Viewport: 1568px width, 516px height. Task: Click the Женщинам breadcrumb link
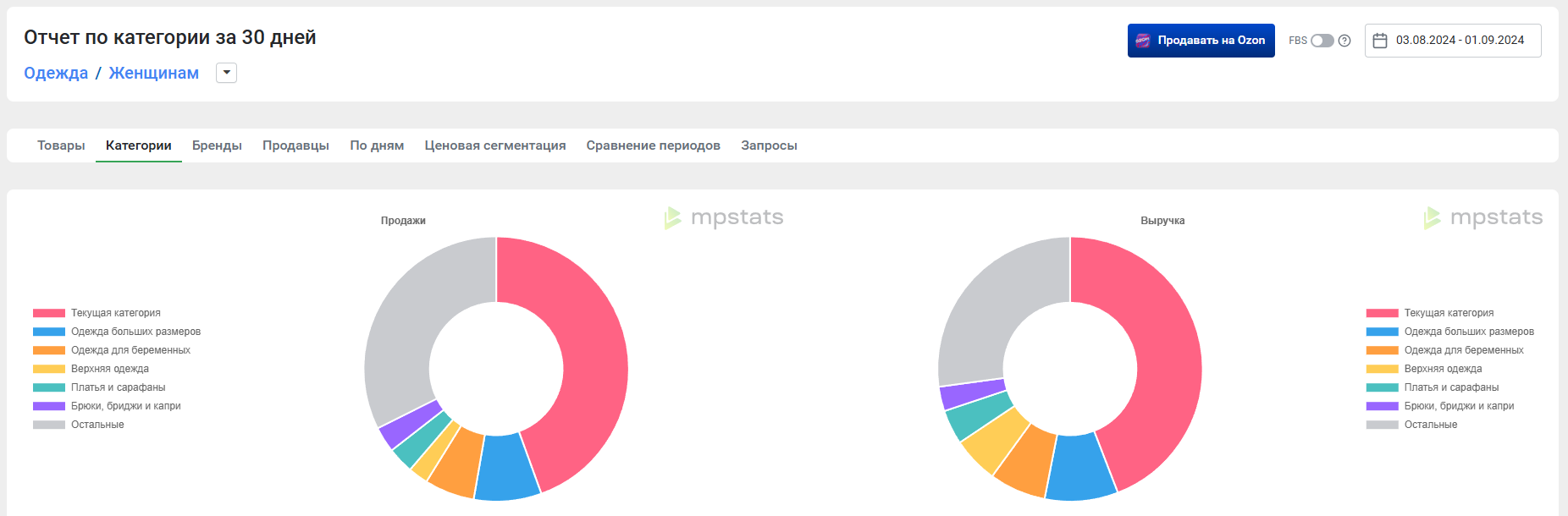pyautogui.click(x=154, y=73)
